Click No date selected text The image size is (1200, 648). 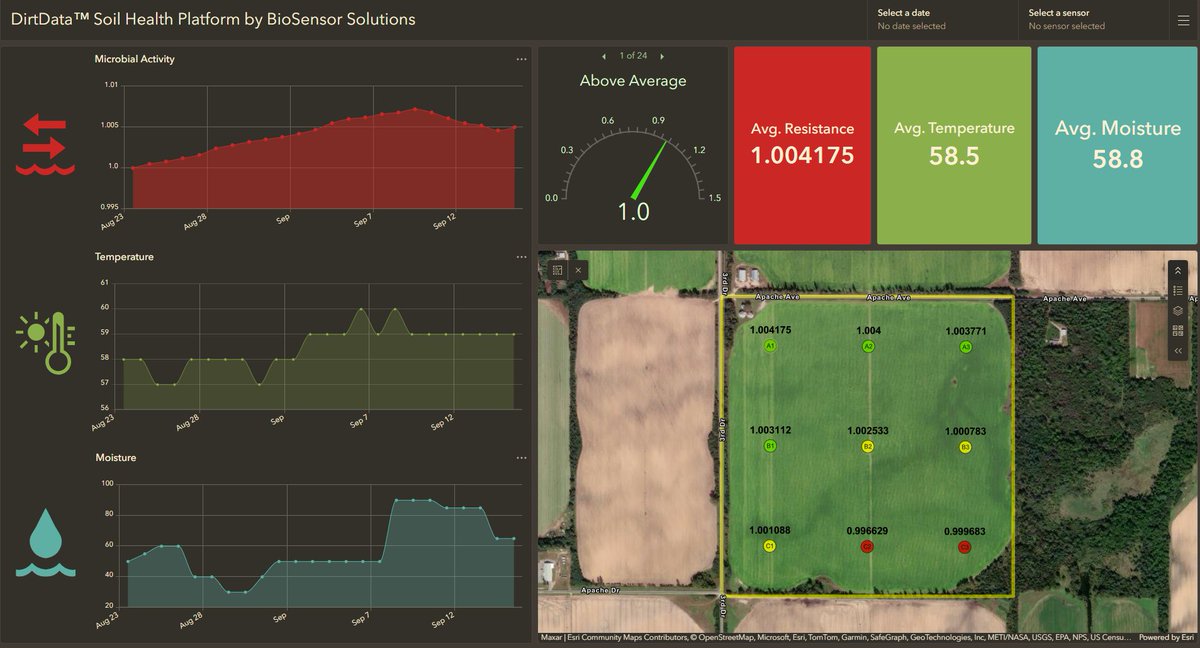click(911, 26)
